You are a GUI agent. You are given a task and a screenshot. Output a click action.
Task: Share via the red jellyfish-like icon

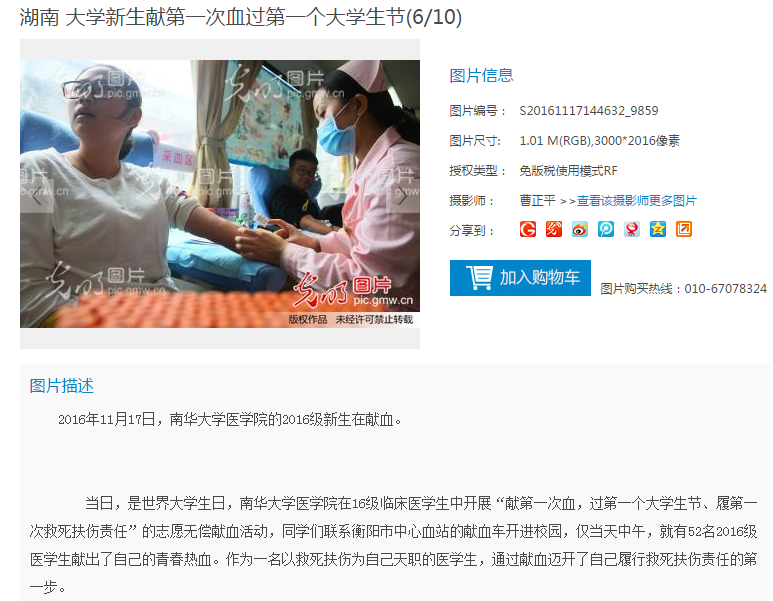coord(632,229)
